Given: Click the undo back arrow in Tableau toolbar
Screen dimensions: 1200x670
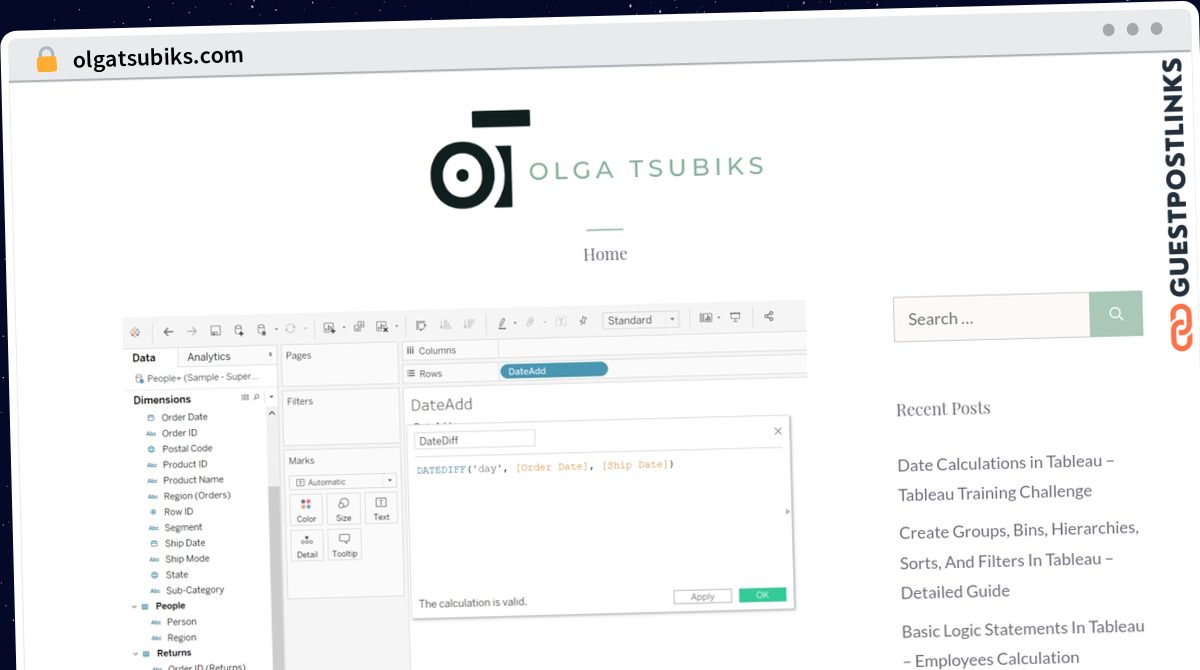Looking at the screenshot, I should pyautogui.click(x=168, y=331).
